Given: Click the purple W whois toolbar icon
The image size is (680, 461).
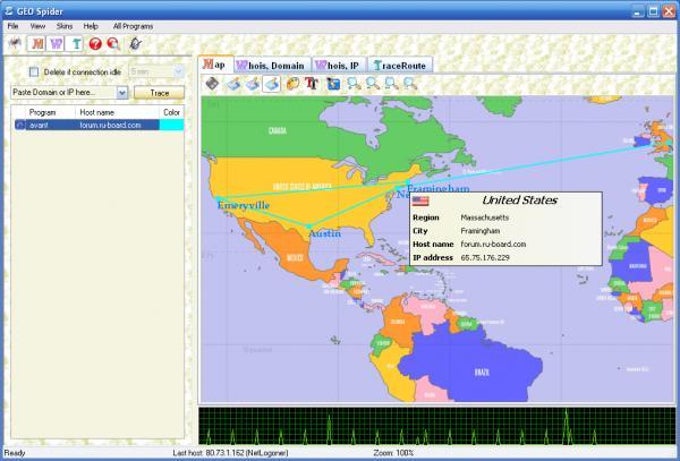Looking at the screenshot, I should 56,44.
